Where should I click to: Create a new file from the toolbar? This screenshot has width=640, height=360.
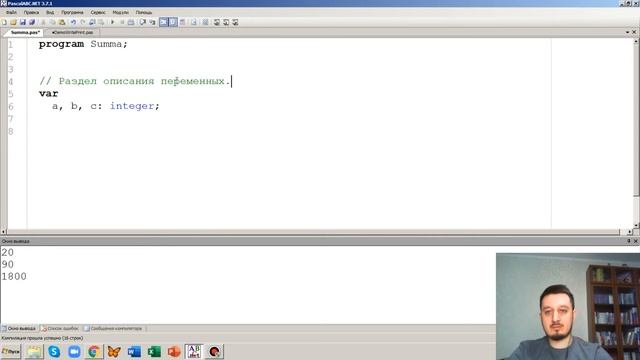click(4, 22)
